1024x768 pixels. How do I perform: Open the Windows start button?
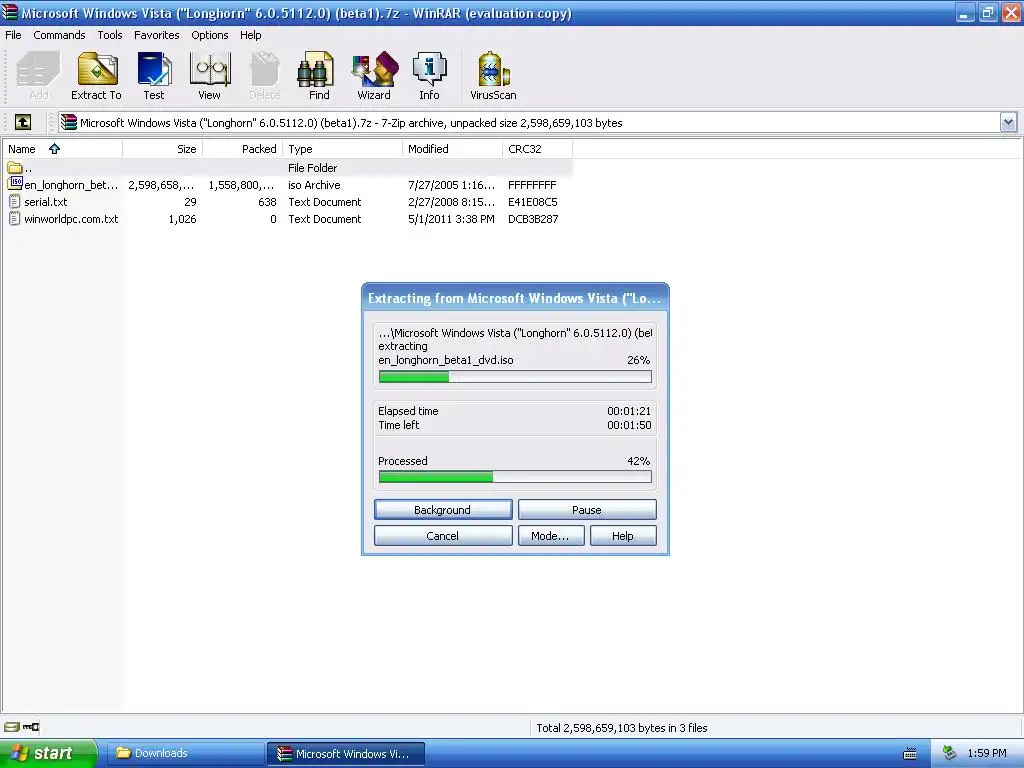point(48,754)
